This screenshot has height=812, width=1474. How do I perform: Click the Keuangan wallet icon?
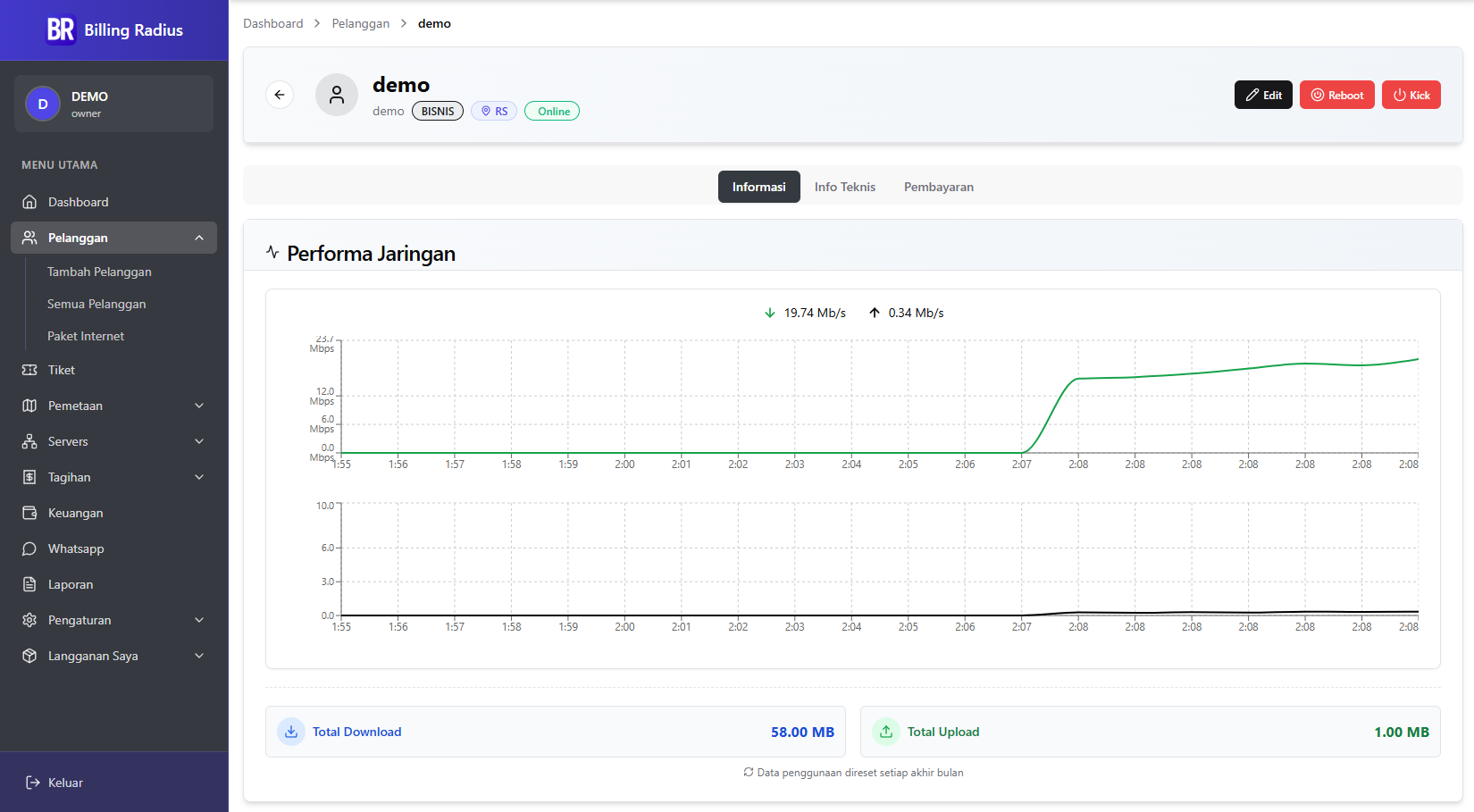(29, 513)
